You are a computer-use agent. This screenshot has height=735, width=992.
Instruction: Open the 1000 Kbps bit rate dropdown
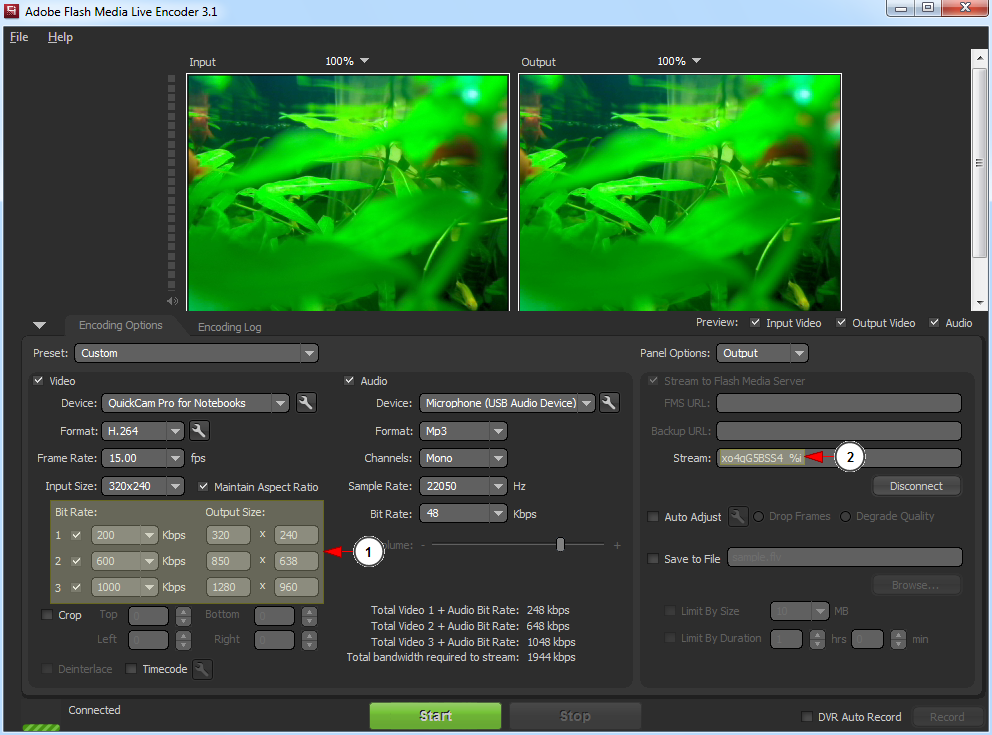[125, 587]
